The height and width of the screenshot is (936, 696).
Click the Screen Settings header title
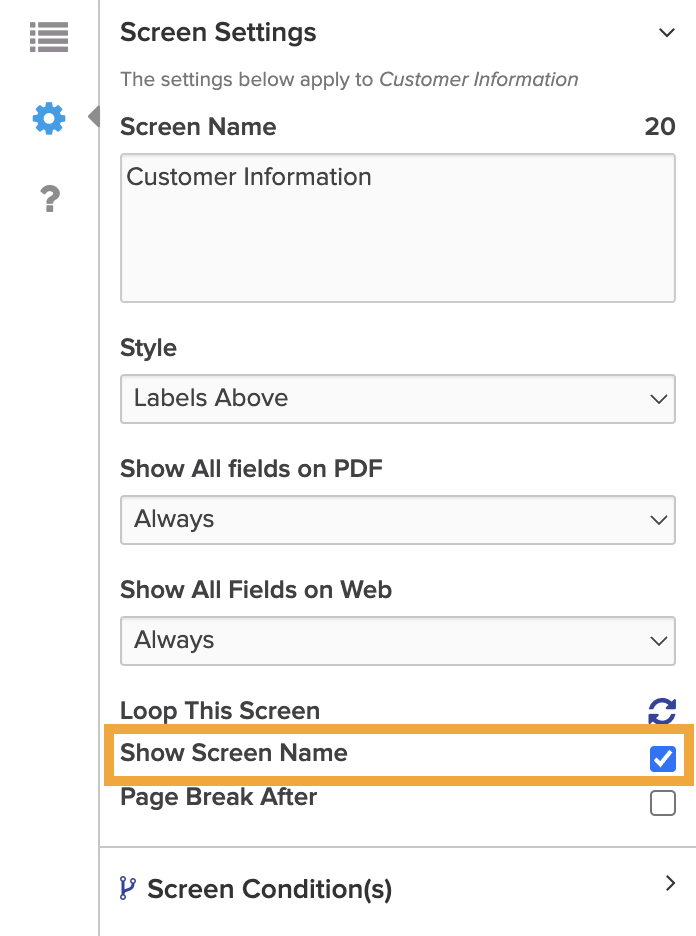point(217,32)
